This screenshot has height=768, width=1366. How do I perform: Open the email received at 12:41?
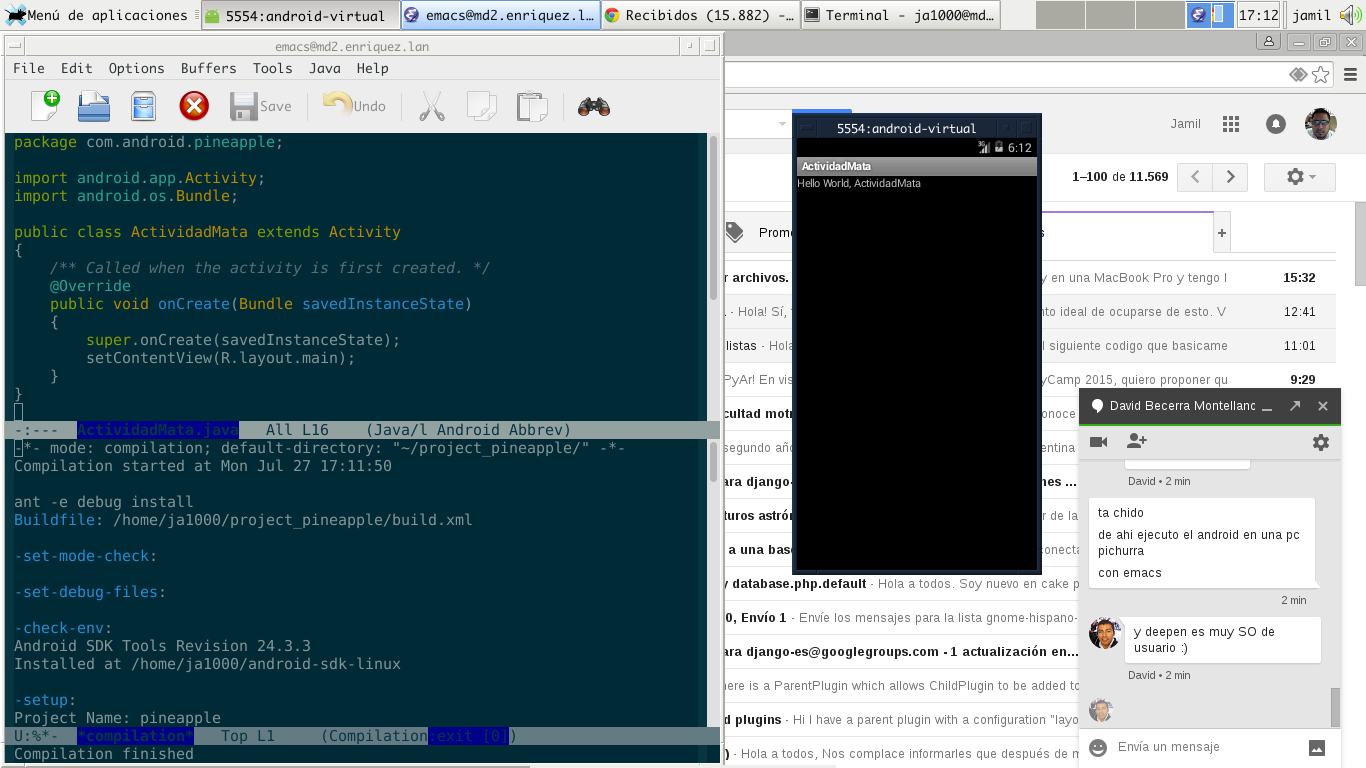click(1030, 312)
